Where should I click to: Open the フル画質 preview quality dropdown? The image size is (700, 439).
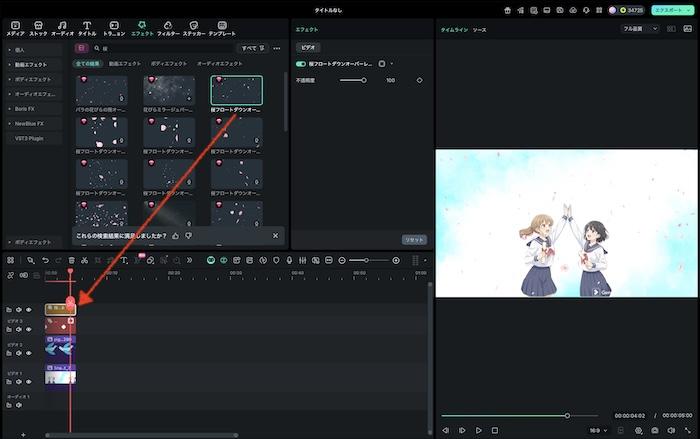pos(640,29)
